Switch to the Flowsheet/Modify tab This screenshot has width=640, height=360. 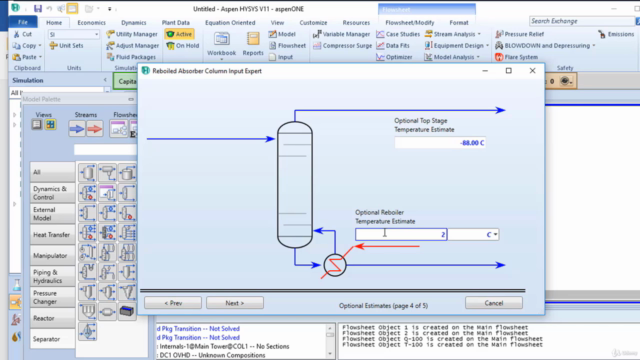410,22
